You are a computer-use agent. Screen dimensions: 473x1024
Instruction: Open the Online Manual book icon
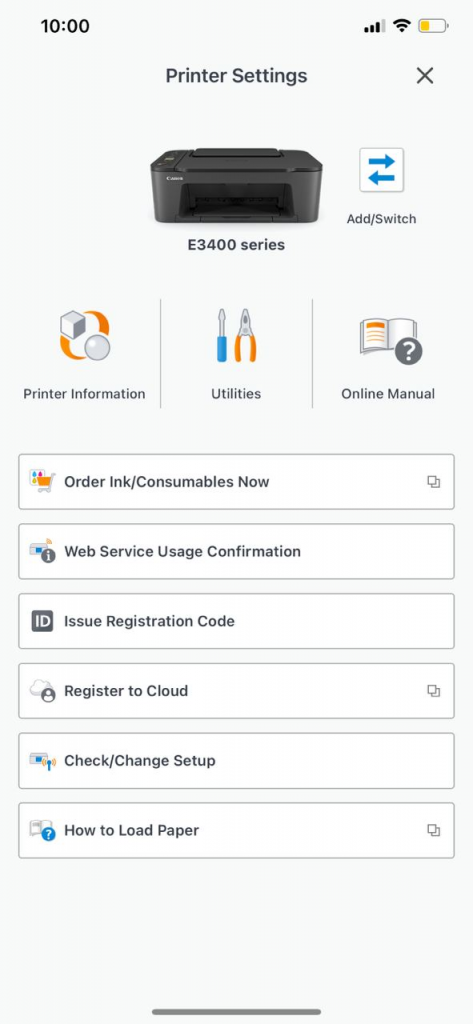point(391,340)
